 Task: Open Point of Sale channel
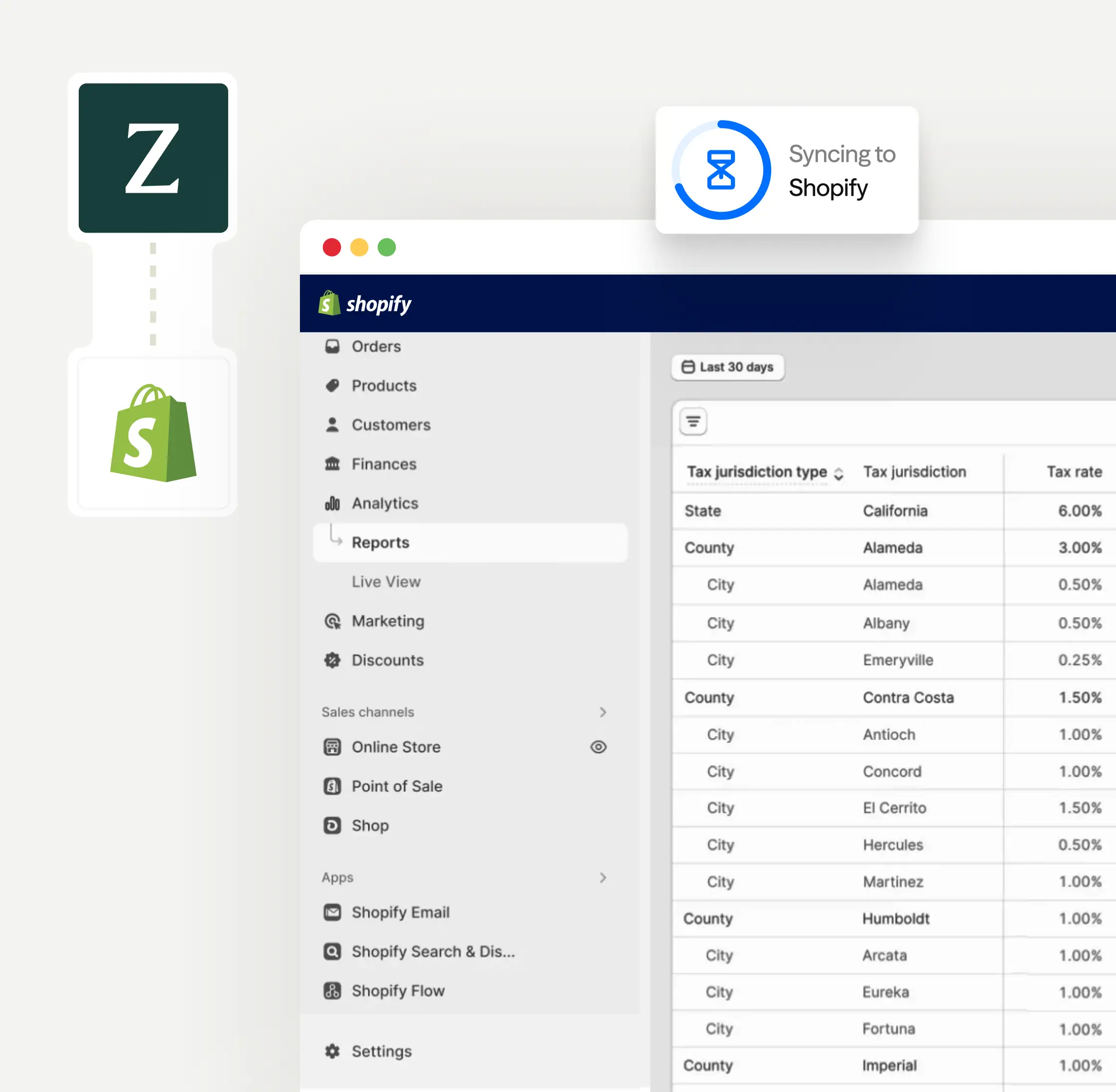tap(396, 786)
